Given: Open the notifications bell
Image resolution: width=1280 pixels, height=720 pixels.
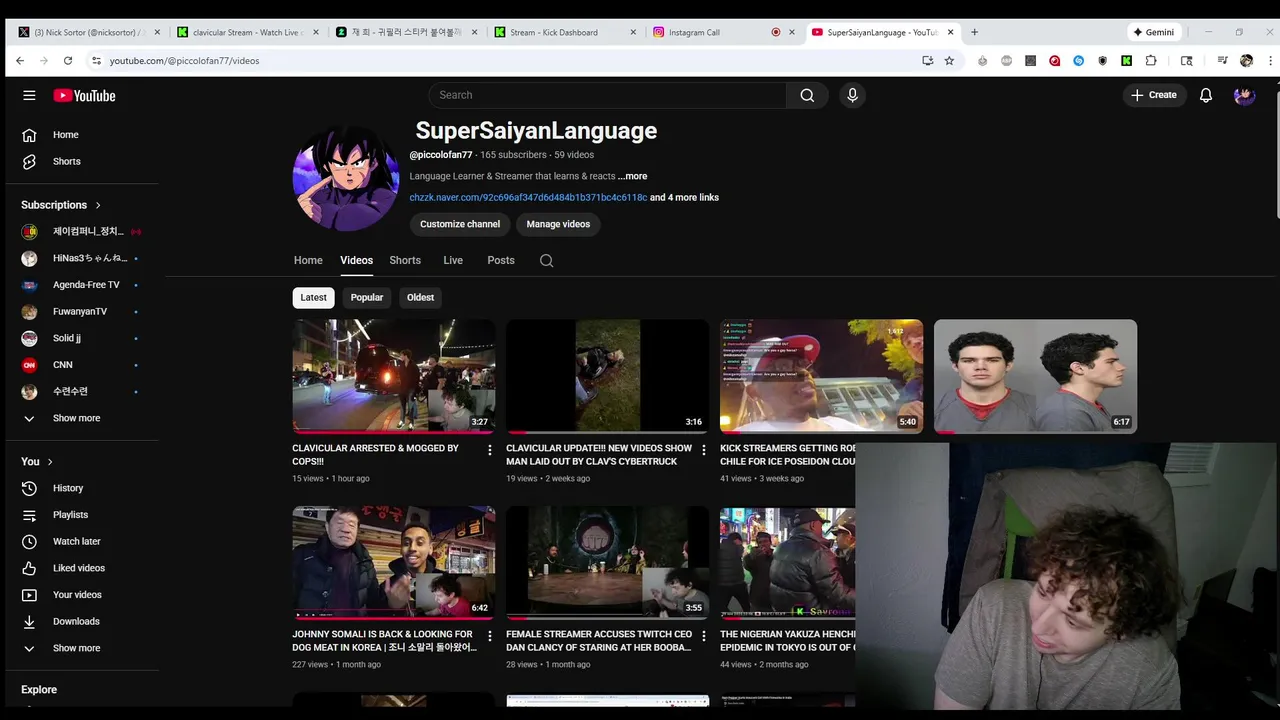Looking at the screenshot, I should [1206, 95].
